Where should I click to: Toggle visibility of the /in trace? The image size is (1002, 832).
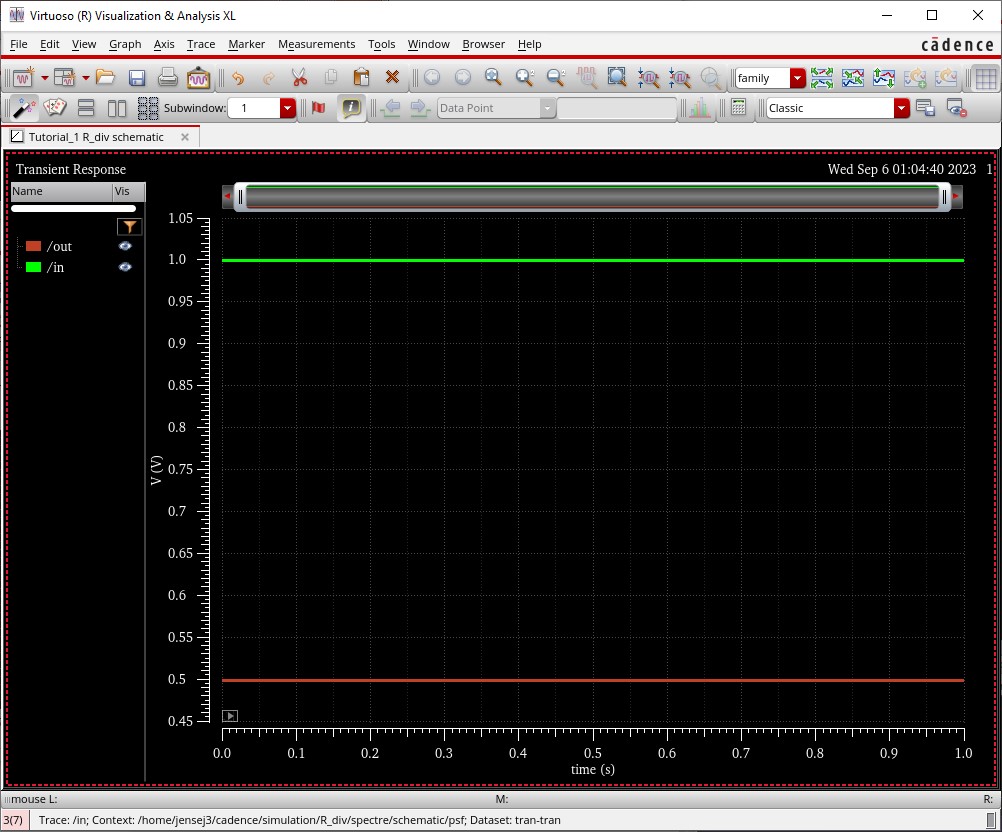click(x=125, y=267)
